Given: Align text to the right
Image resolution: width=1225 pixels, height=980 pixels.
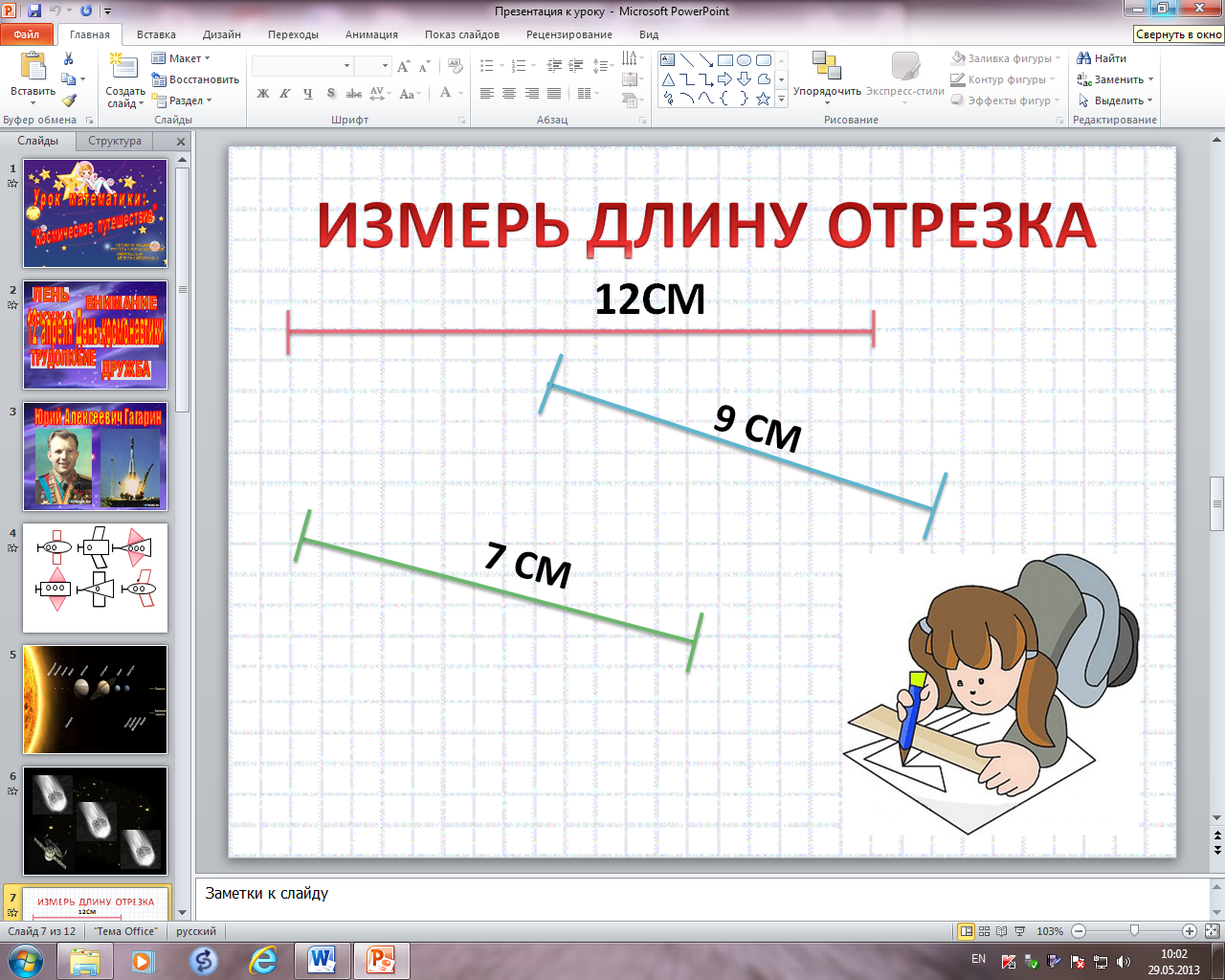Looking at the screenshot, I should point(531,94).
